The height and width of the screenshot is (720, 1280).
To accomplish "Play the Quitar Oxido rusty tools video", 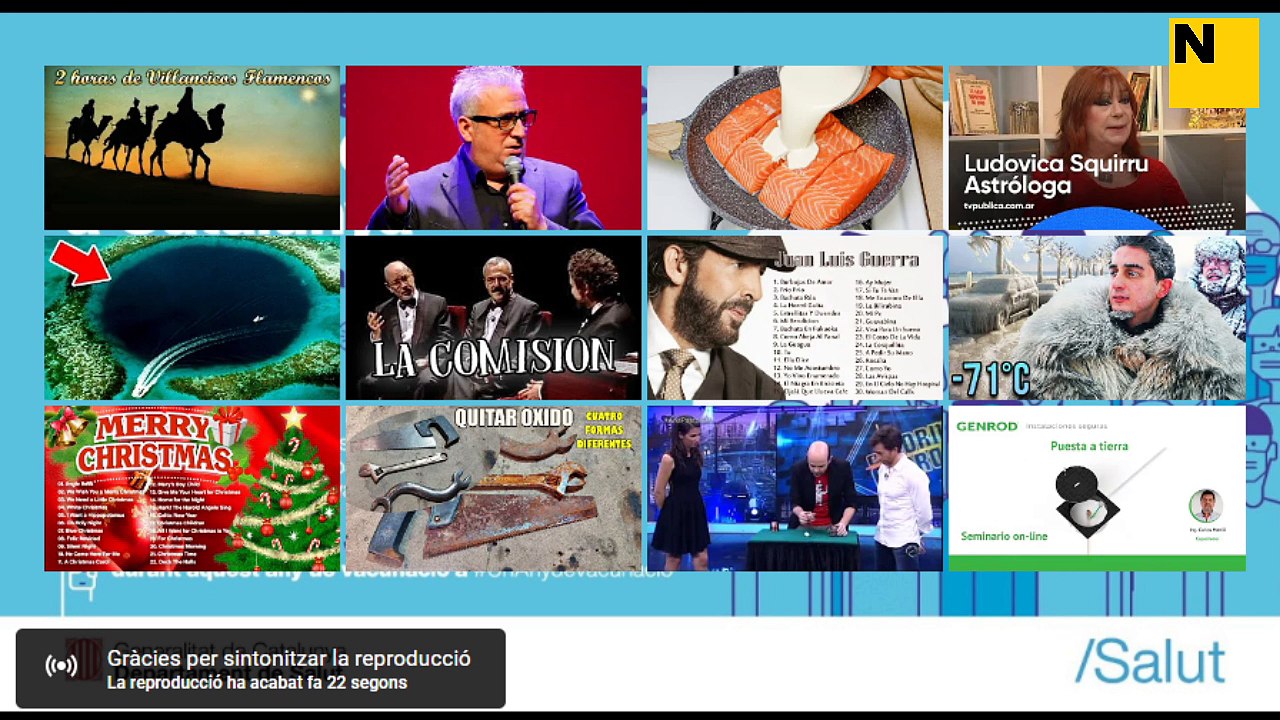I will click(x=493, y=488).
